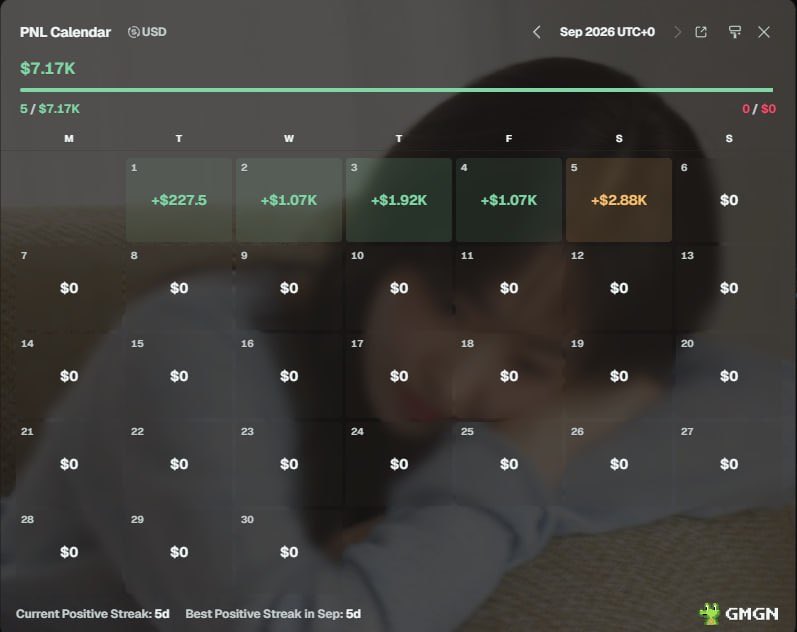Click the September 13 day cell
Image resolution: width=797 pixels, height=632 pixels.
pyautogui.click(x=729, y=288)
